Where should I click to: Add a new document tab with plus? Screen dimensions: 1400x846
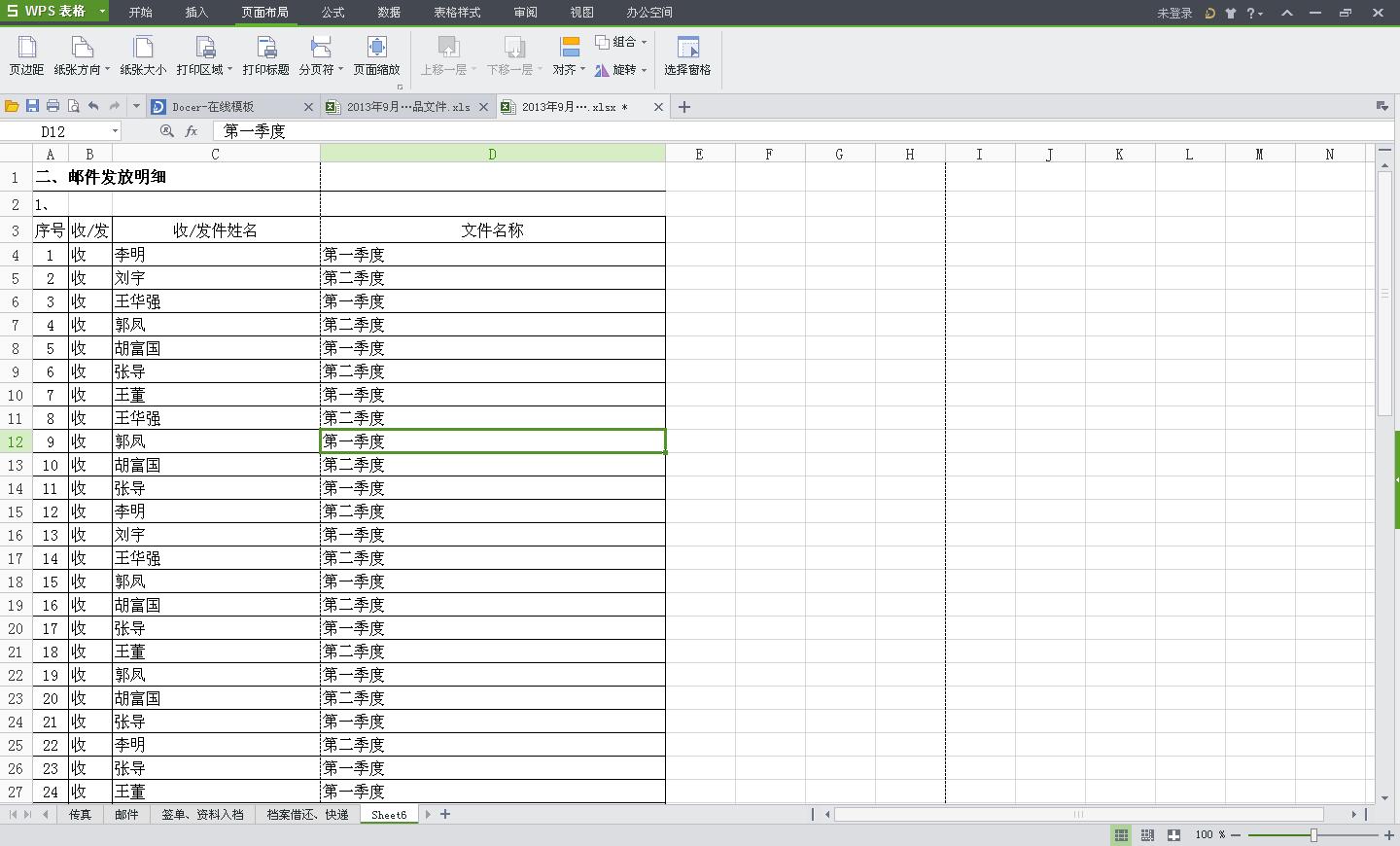pyautogui.click(x=684, y=107)
